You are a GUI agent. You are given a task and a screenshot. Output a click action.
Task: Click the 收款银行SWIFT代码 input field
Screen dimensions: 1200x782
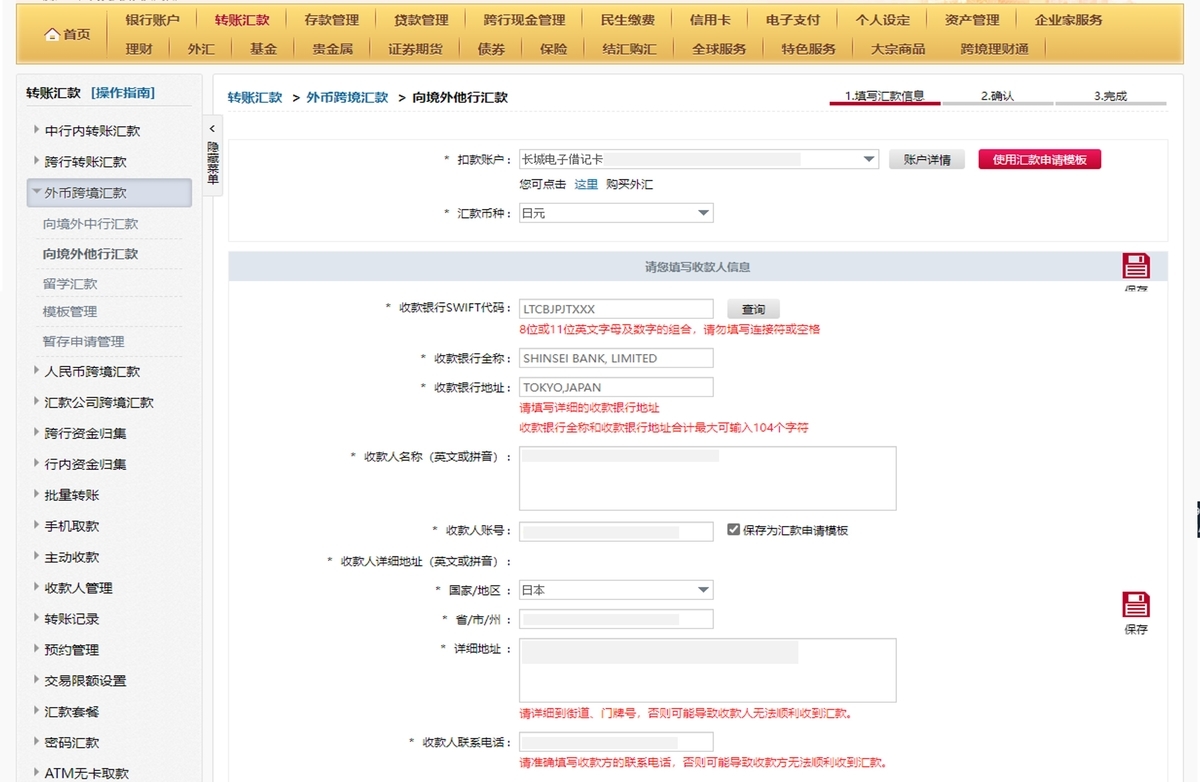[615, 308]
